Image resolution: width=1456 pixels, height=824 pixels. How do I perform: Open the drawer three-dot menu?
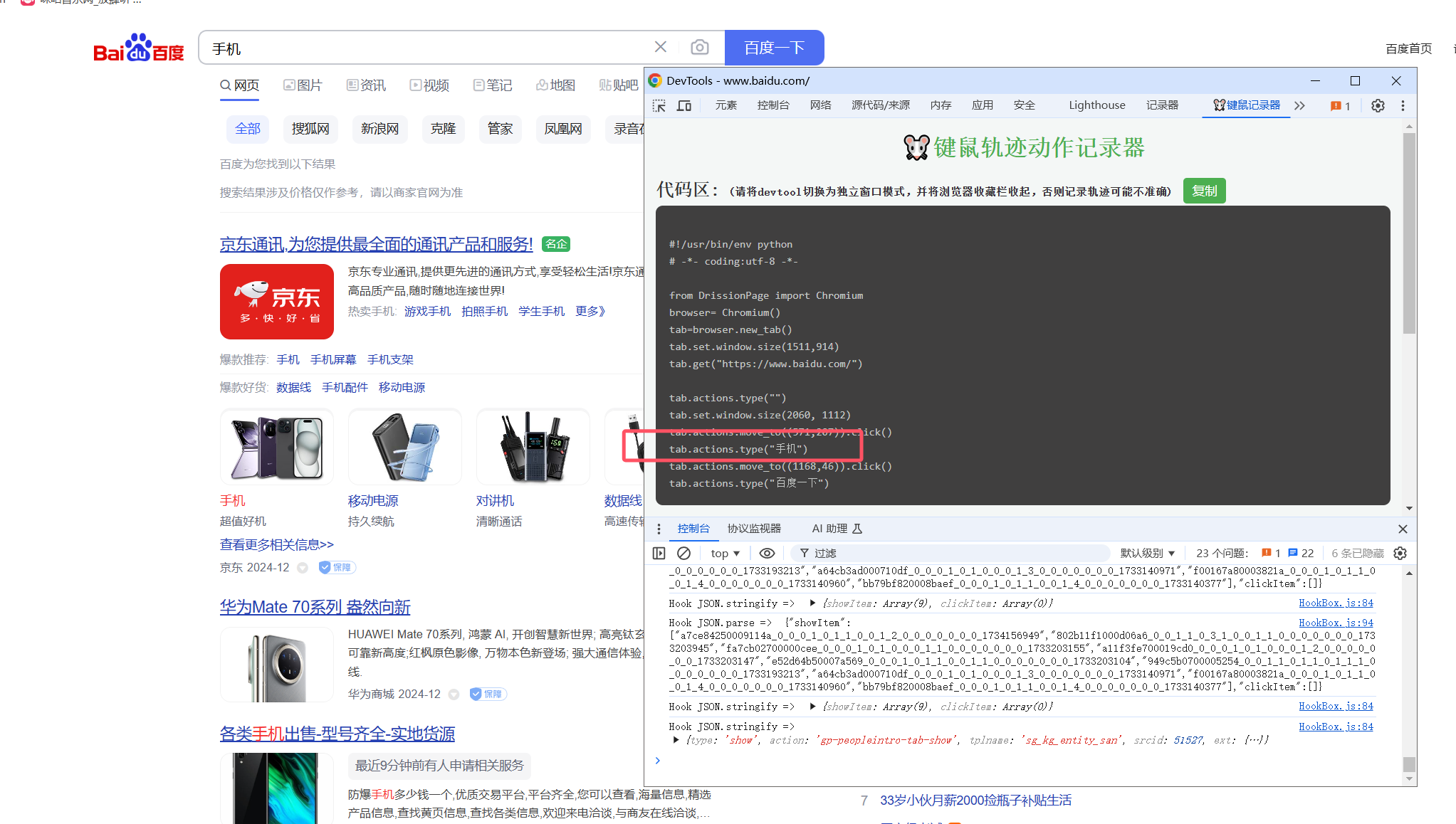659,529
